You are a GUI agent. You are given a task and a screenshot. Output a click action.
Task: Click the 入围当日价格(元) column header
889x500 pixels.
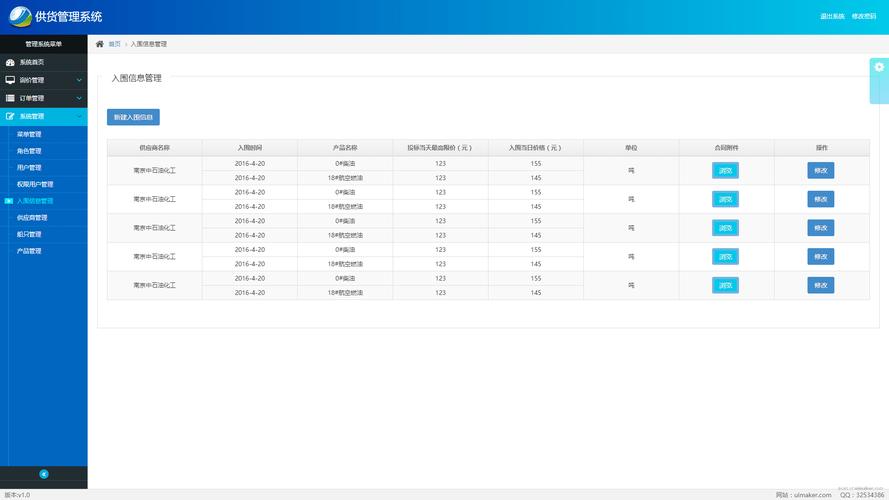[535, 148]
